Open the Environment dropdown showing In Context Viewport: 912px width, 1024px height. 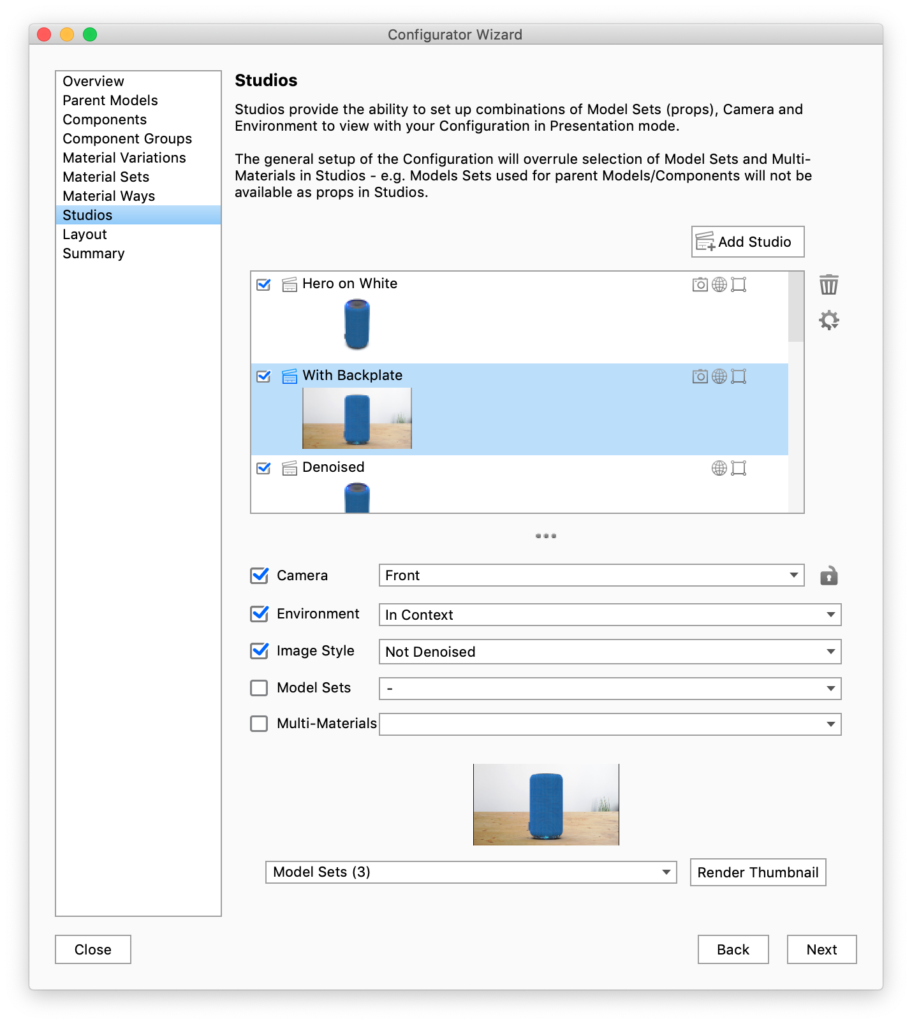click(x=610, y=615)
